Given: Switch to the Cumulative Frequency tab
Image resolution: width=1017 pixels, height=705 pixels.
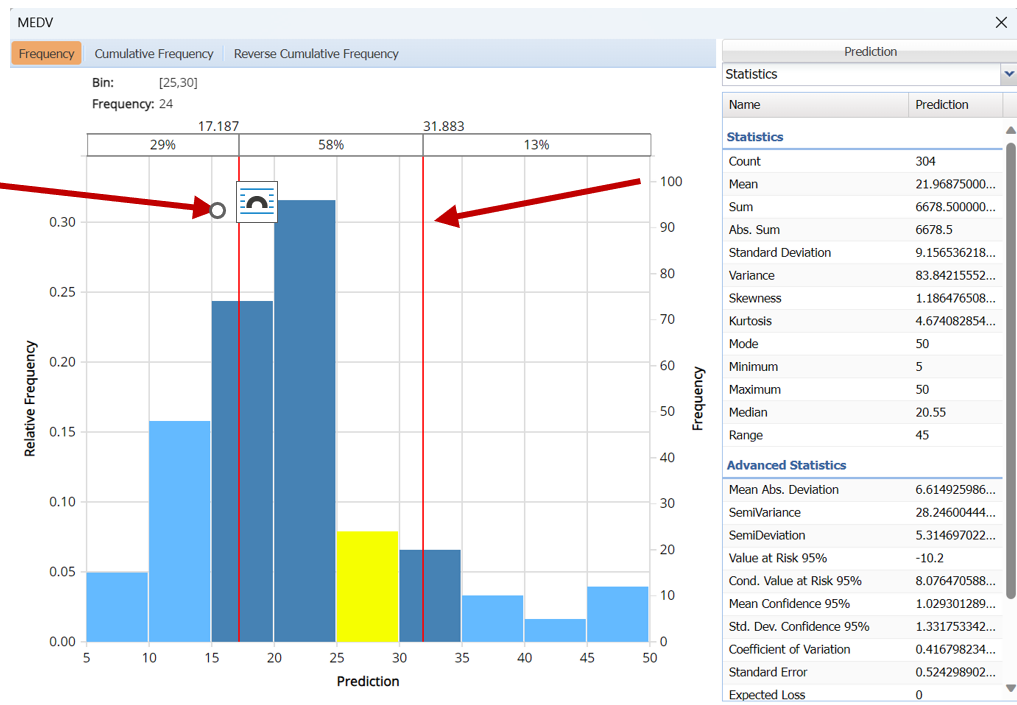Looking at the screenshot, I should point(154,54).
